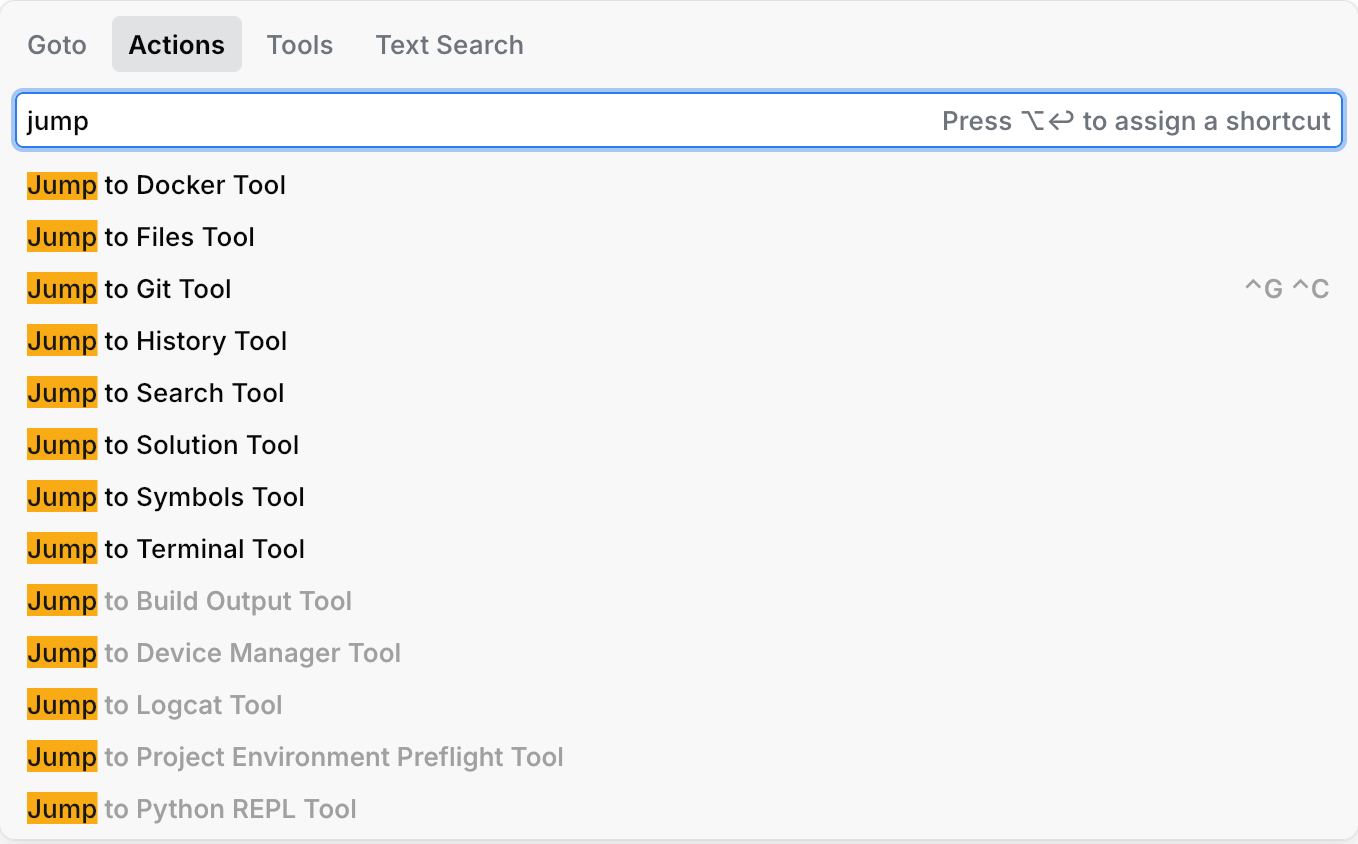Select Jump to Build Output Tool
1358x844 pixels.
tap(189, 601)
